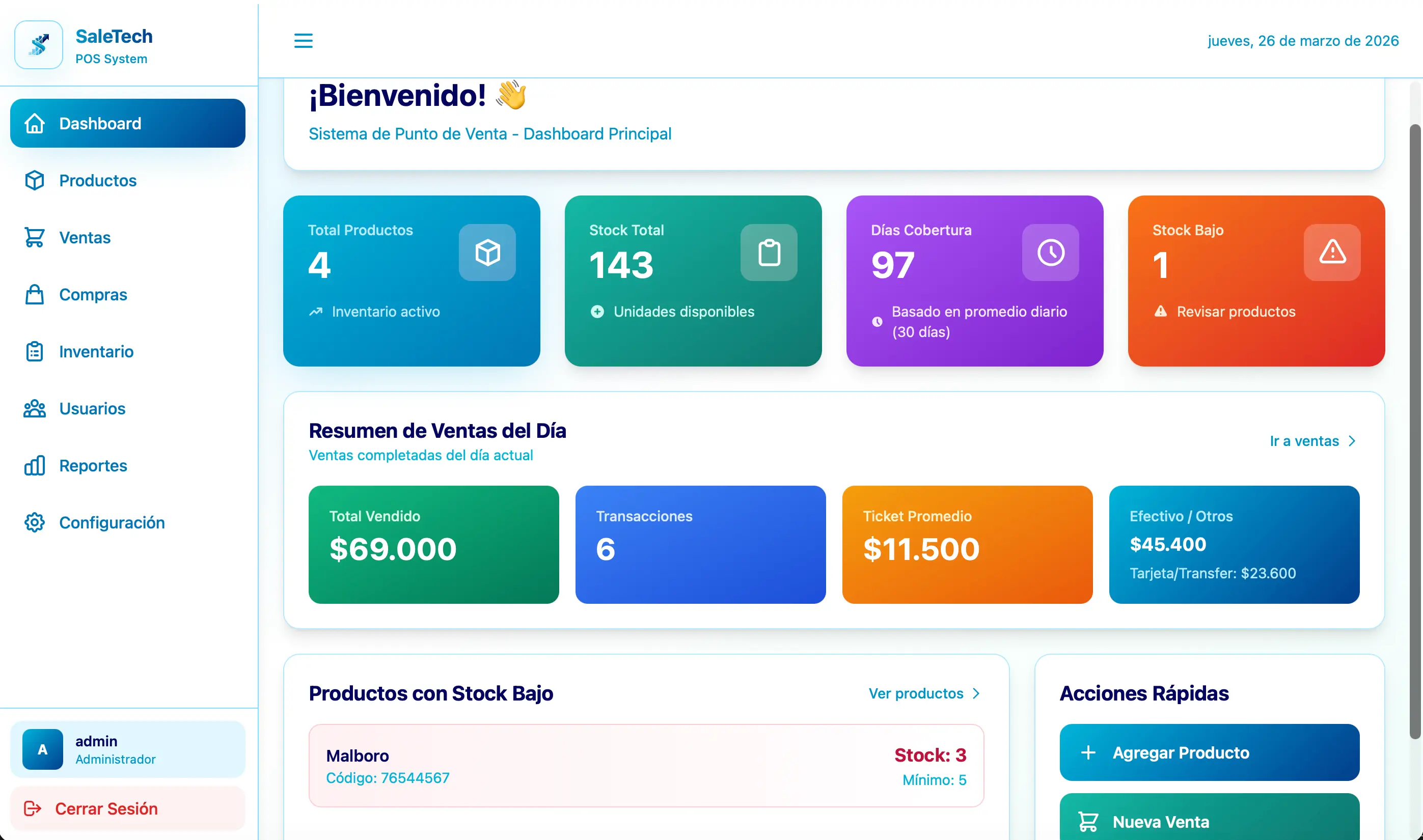Click the admin Administrador avatar
1423x840 pixels.
point(42,749)
